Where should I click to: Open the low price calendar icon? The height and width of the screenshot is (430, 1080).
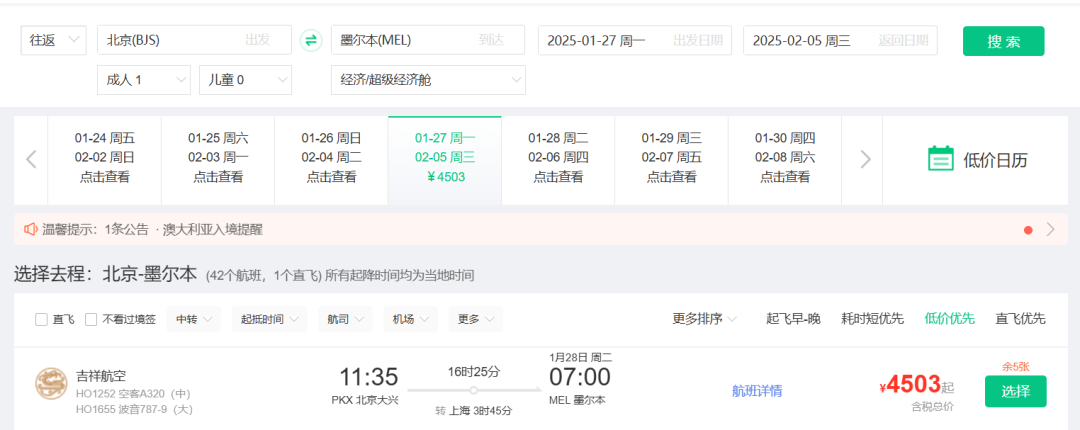click(940, 159)
